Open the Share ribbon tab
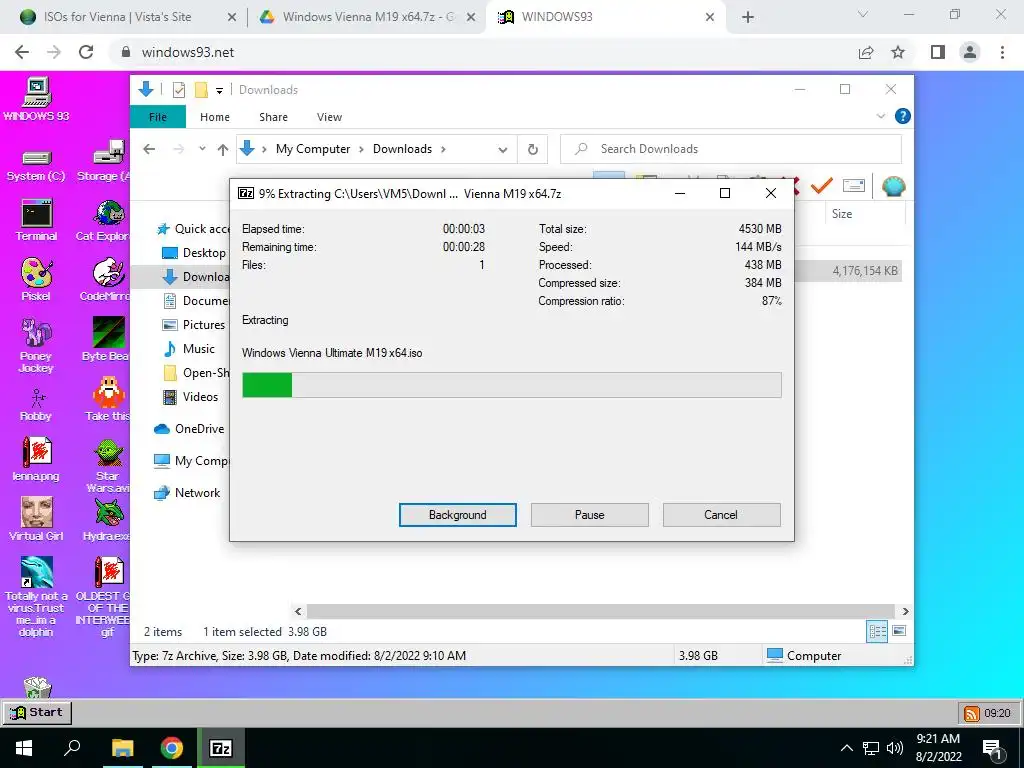Image resolution: width=1024 pixels, height=768 pixels. coord(273,117)
